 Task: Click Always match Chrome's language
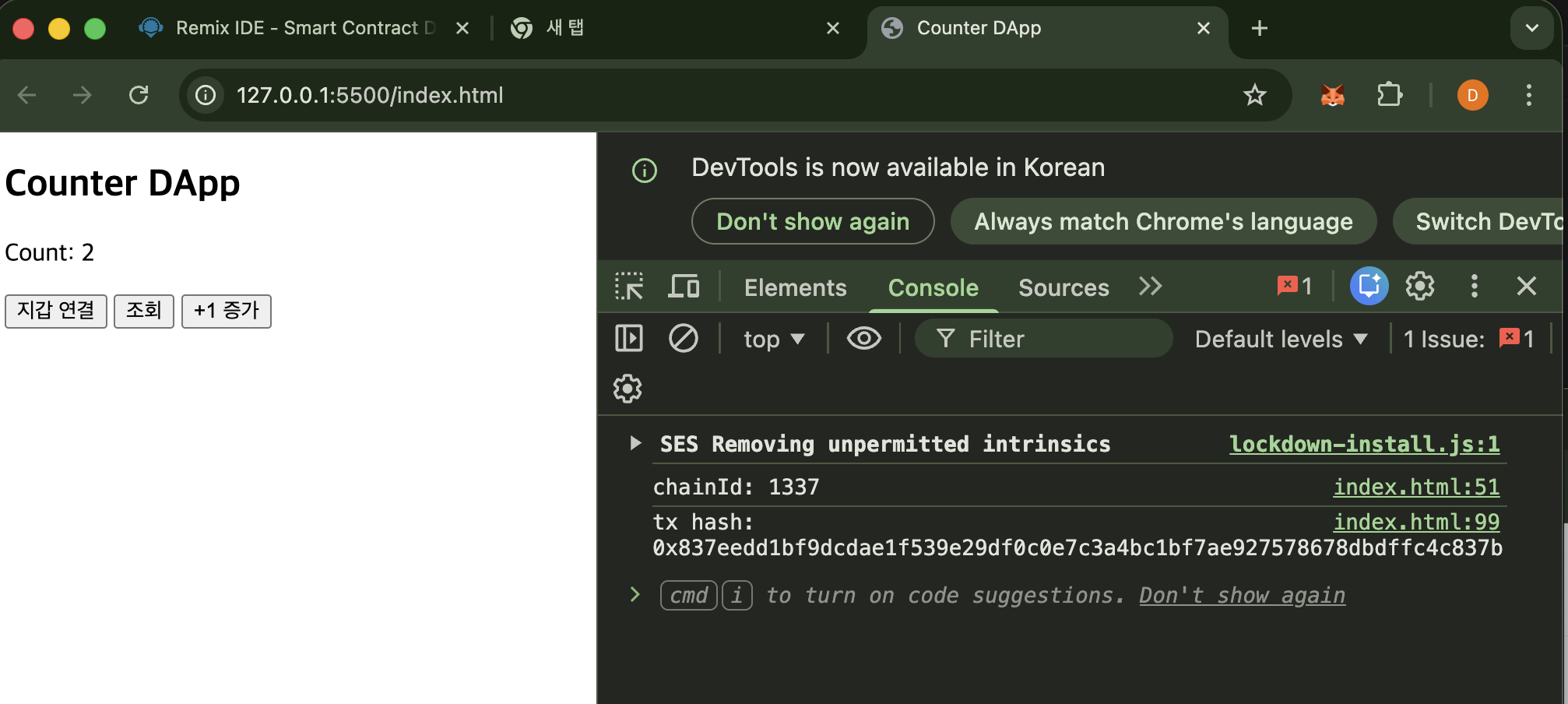click(x=1163, y=221)
